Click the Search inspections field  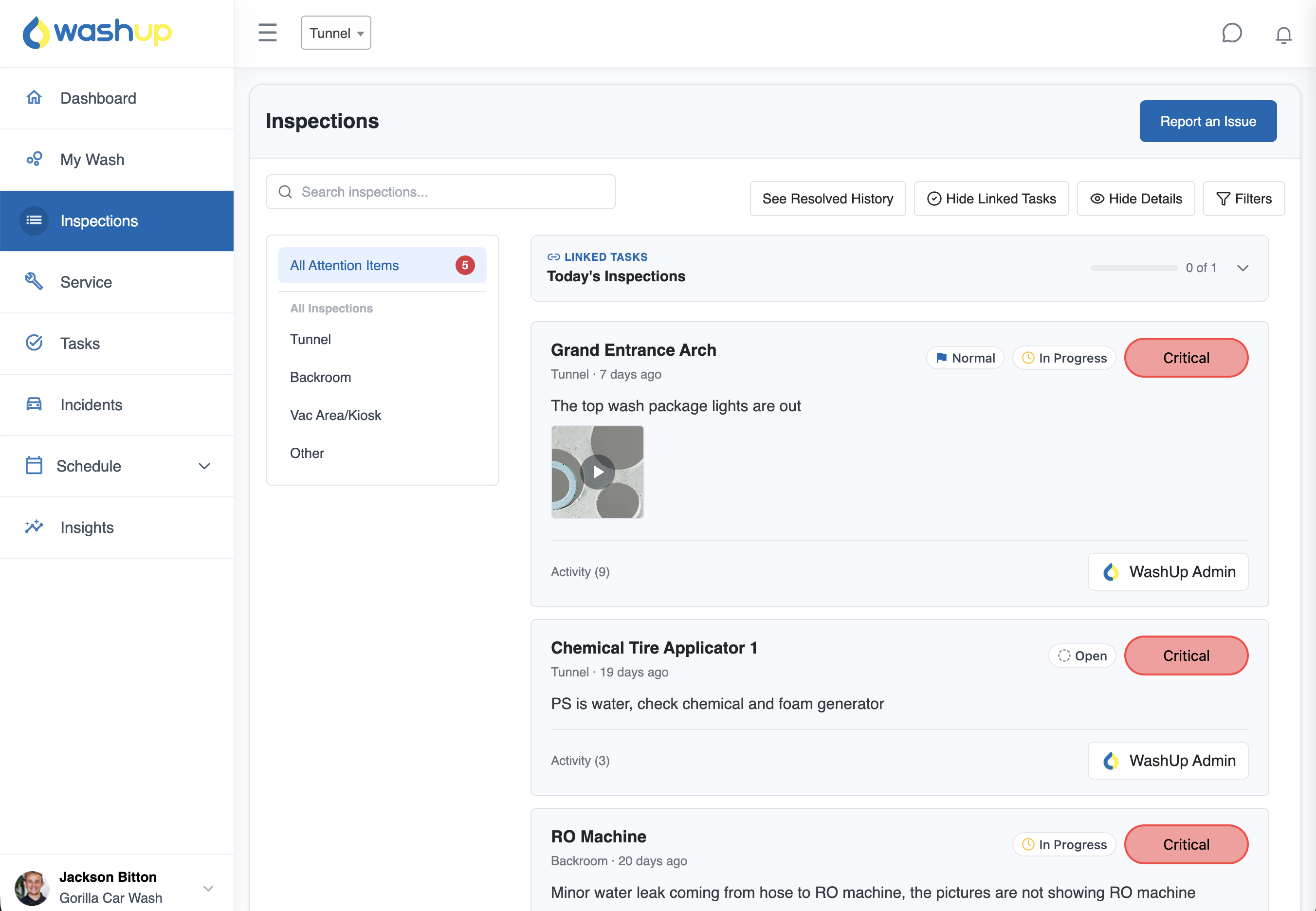(440, 192)
